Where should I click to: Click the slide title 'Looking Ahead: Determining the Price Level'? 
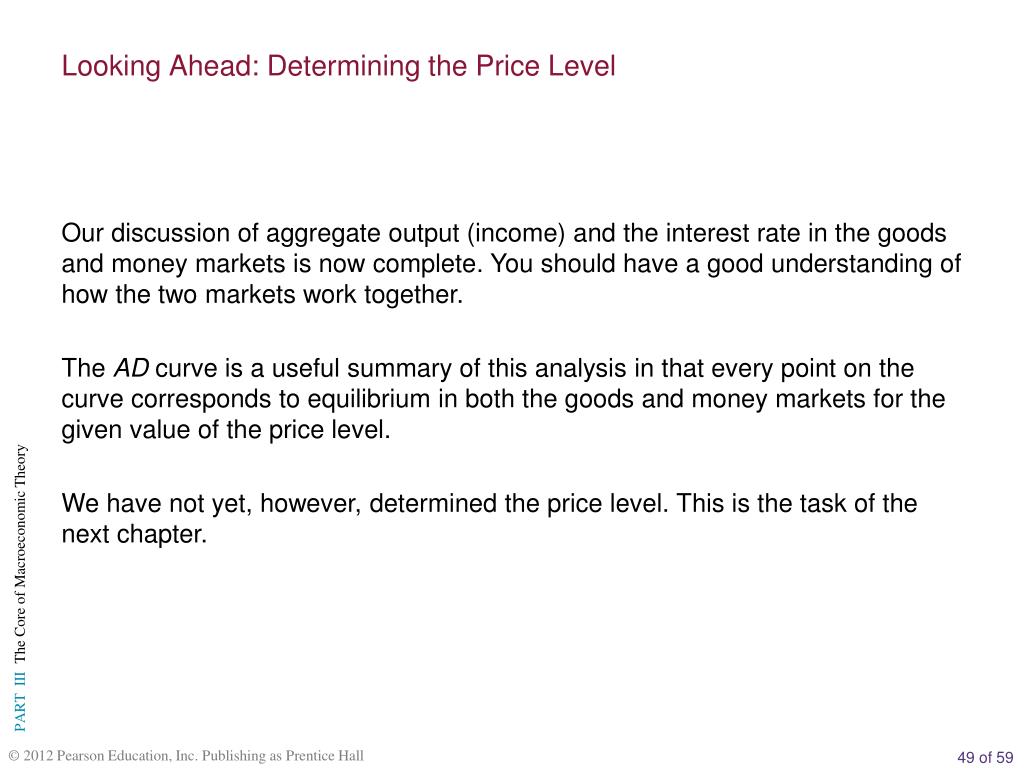point(338,67)
